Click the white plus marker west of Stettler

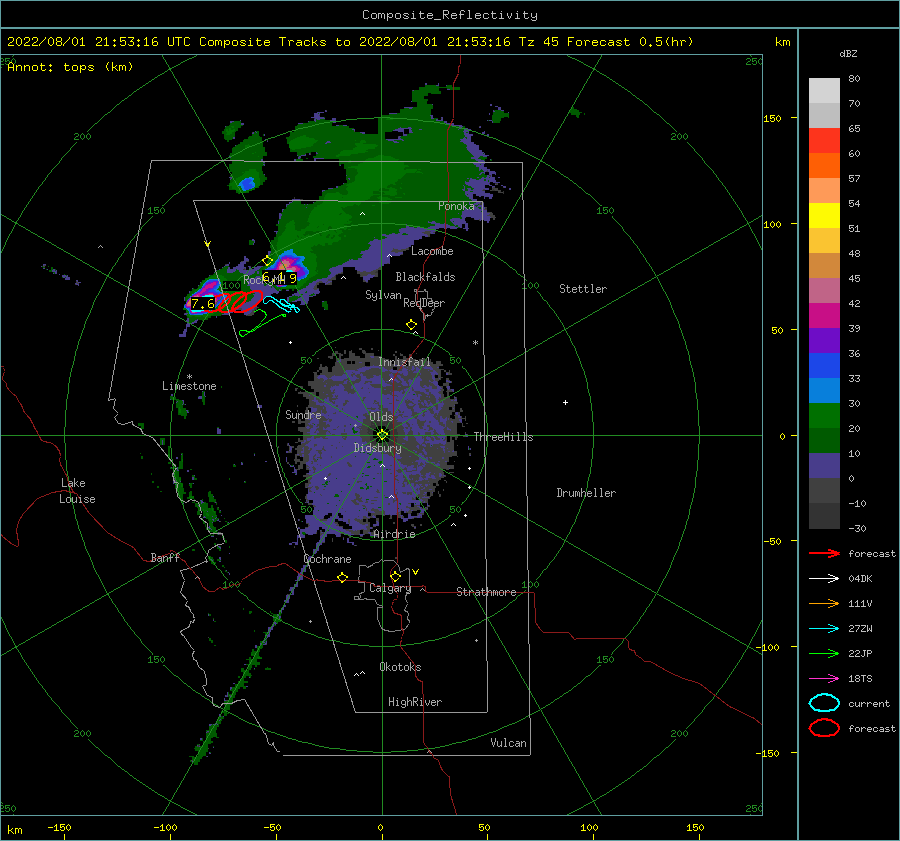565,402
